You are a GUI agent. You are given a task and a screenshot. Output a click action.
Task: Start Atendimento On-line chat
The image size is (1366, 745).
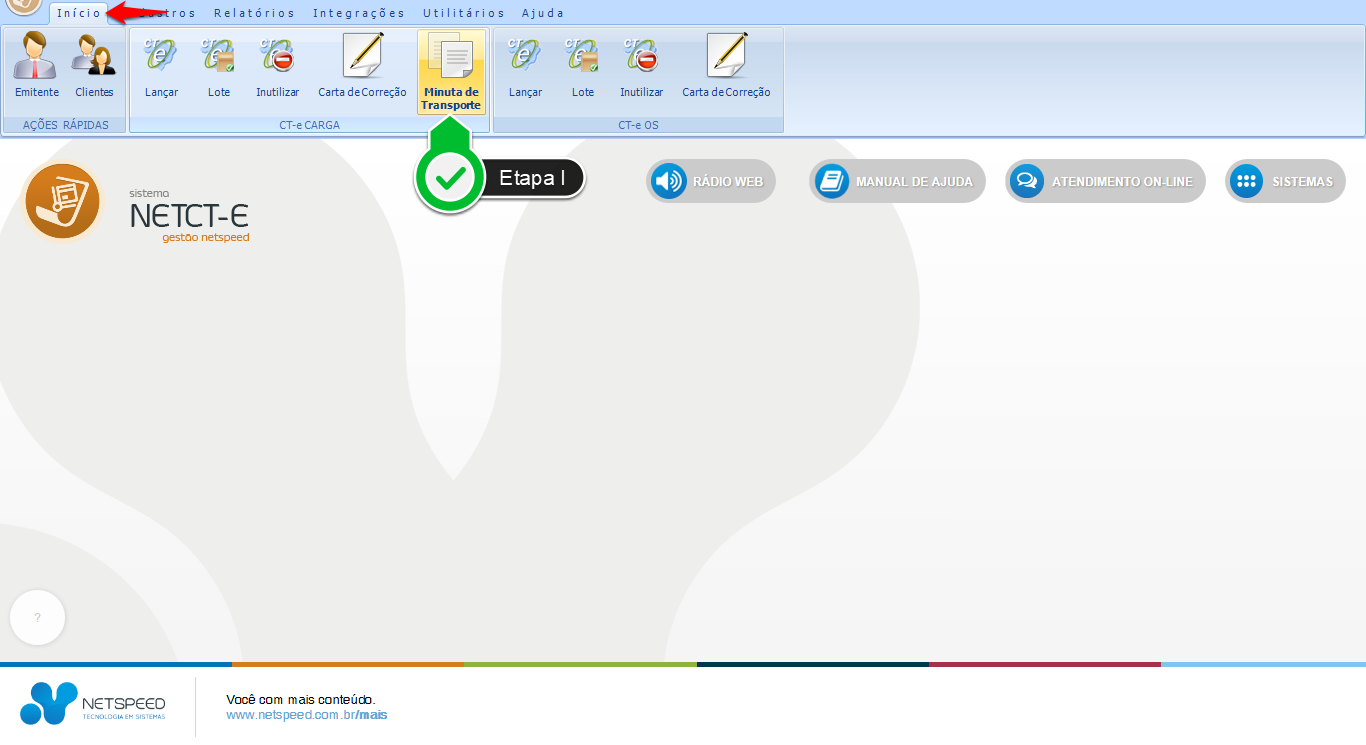[1105, 182]
